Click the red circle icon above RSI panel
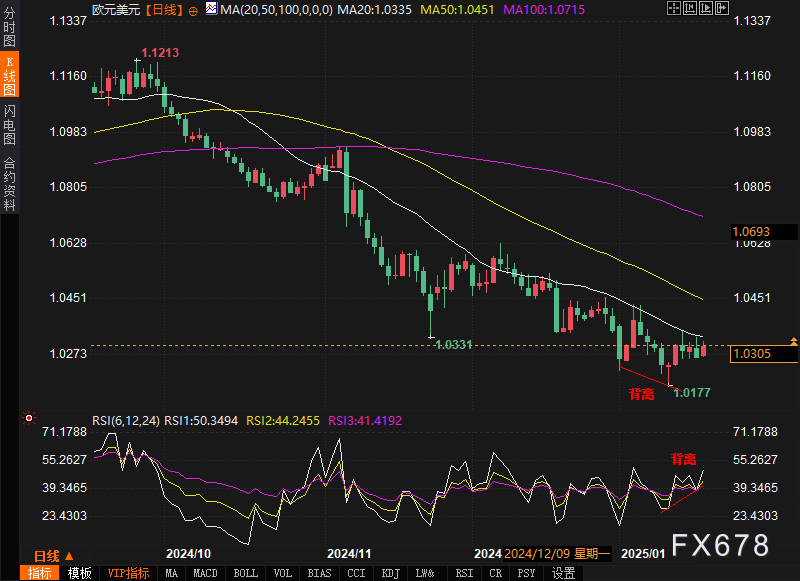The image size is (800, 581). click(28, 417)
